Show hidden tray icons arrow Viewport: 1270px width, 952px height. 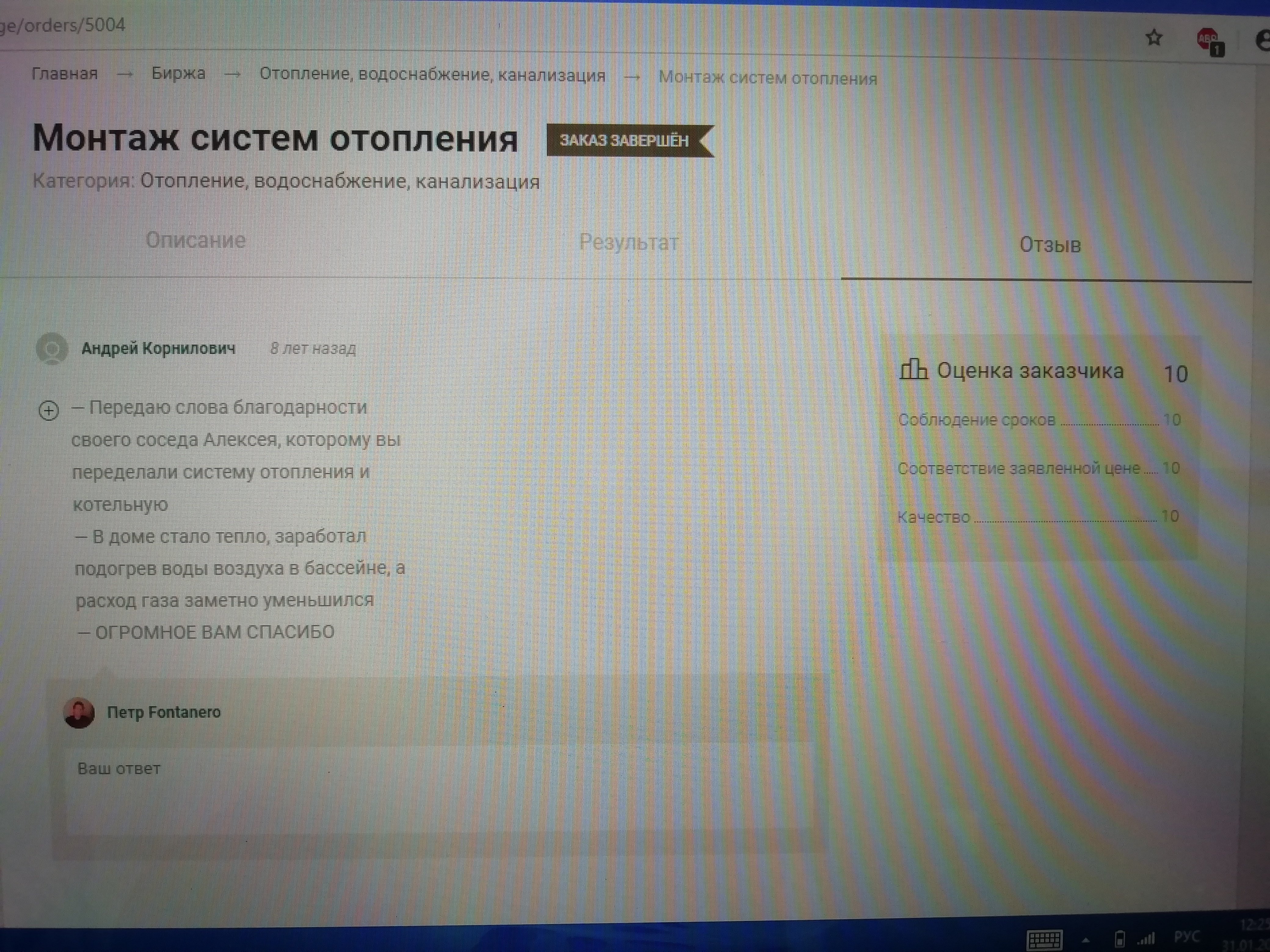point(1085,939)
